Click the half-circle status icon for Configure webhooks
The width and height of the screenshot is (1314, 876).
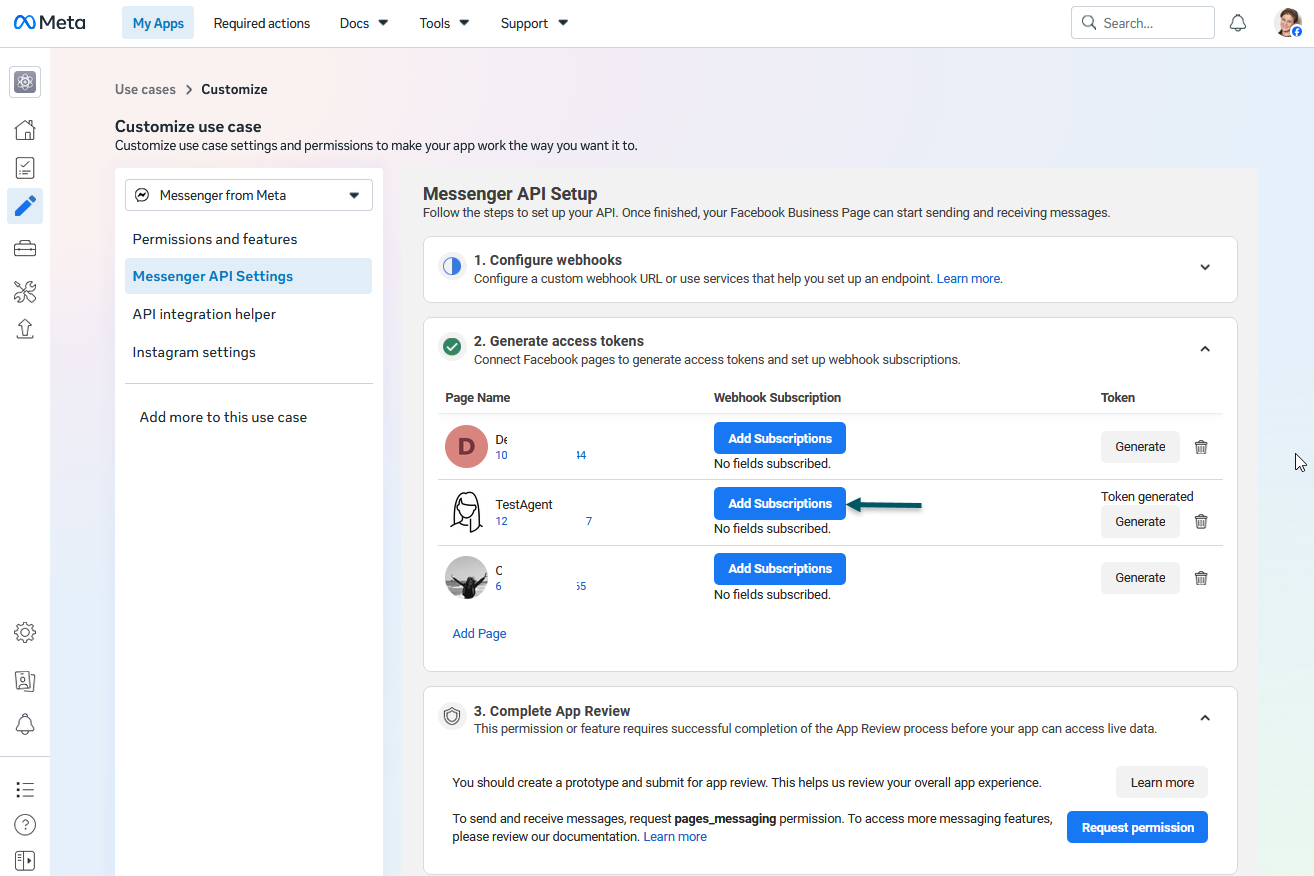tap(452, 266)
